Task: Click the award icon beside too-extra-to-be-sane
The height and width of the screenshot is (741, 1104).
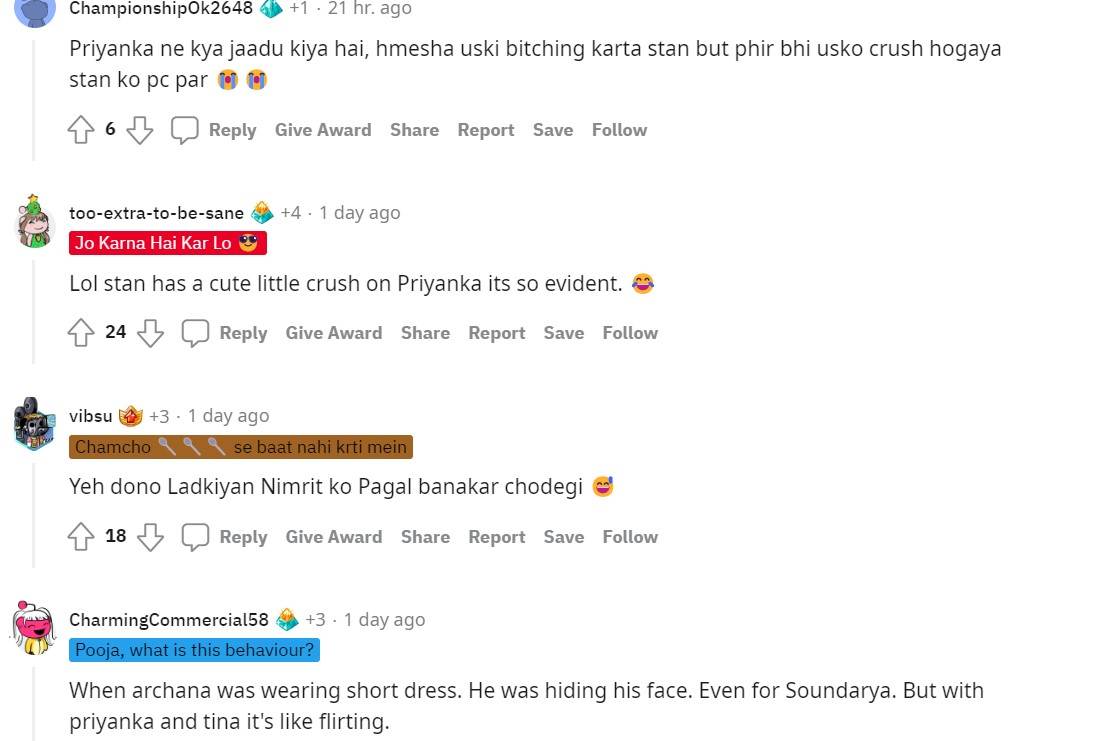Action: (262, 212)
